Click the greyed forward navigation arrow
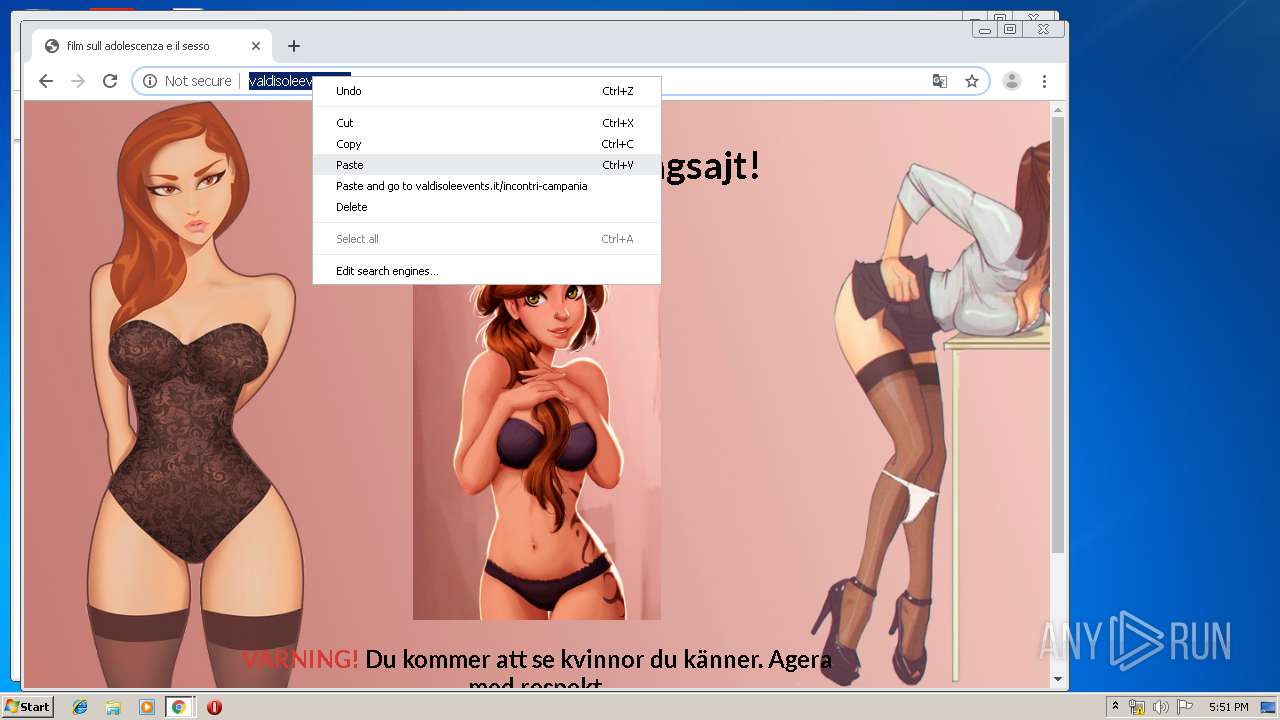This screenshot has width=1280, height=720. pos(78,81)
